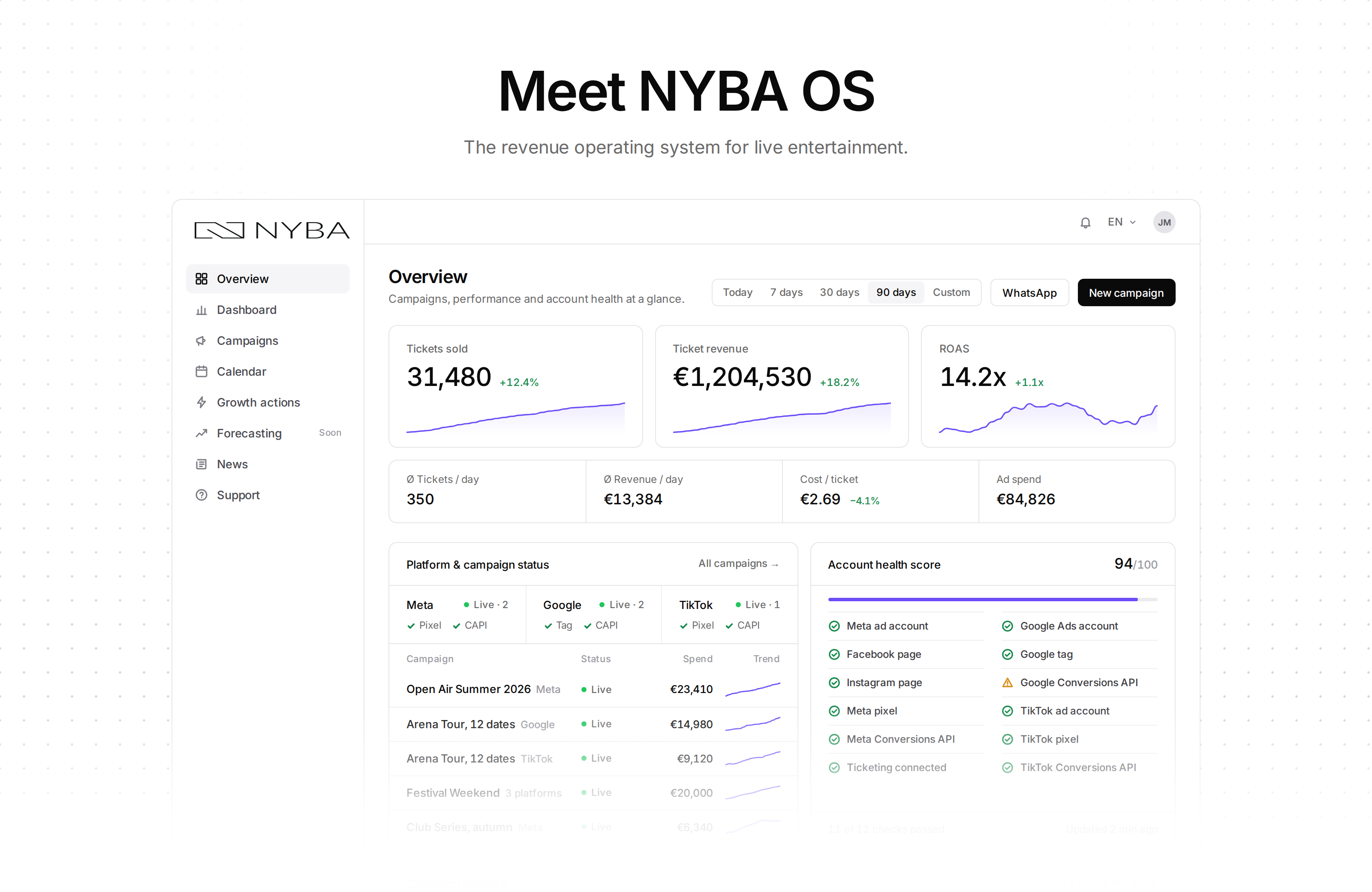The width and height of the screenshot is (1372, 892).
Task: Click the Google Live · 2 status
Action: (621, 605)
